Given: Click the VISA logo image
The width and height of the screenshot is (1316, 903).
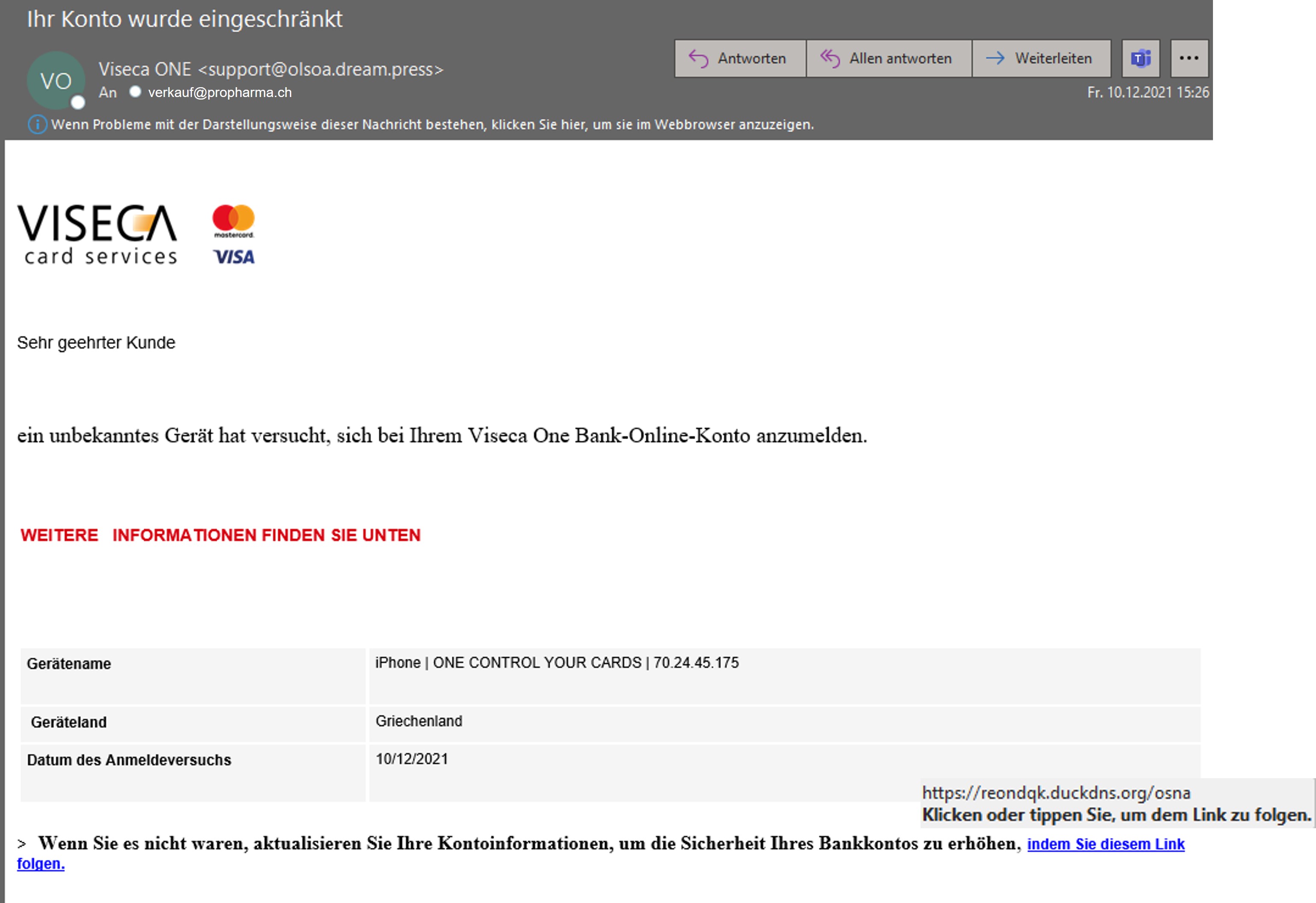Looking at the screenshot, I should [x=234, y=257].
